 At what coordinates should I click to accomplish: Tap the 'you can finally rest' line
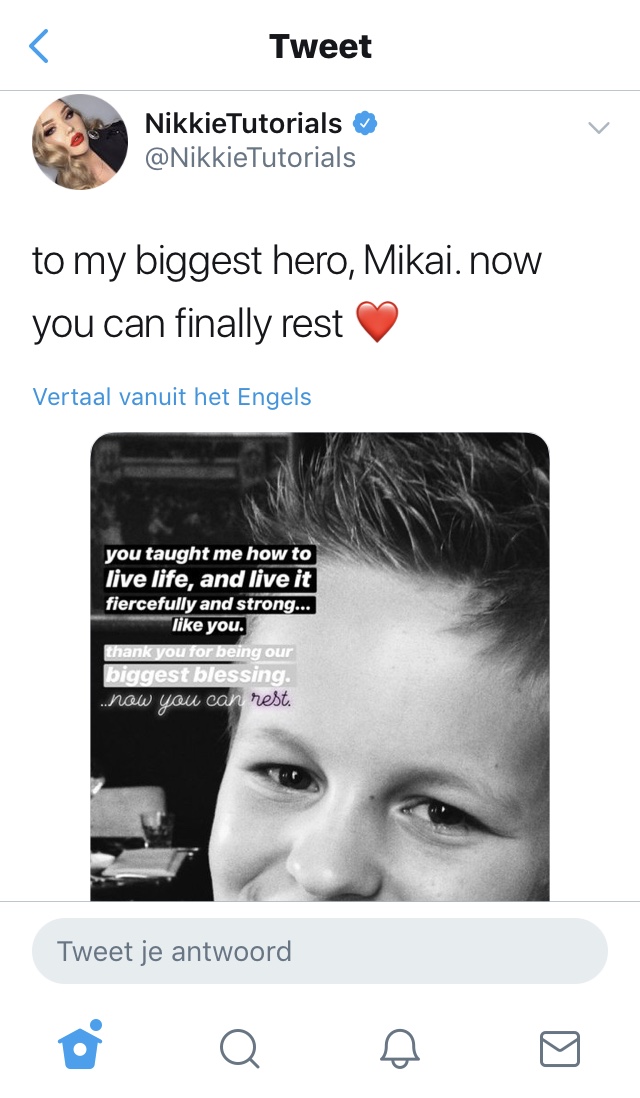[188, 324]
